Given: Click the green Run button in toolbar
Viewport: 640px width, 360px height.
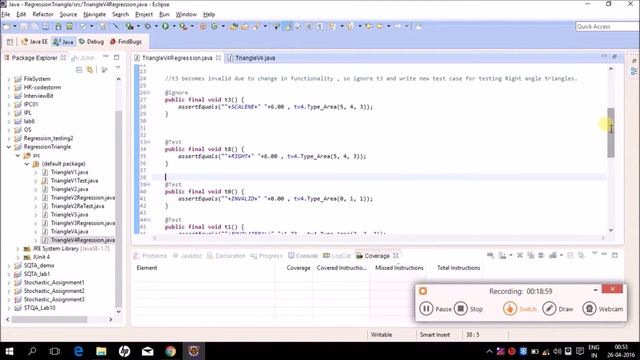Looking at the screenshot, I should 165,27.
